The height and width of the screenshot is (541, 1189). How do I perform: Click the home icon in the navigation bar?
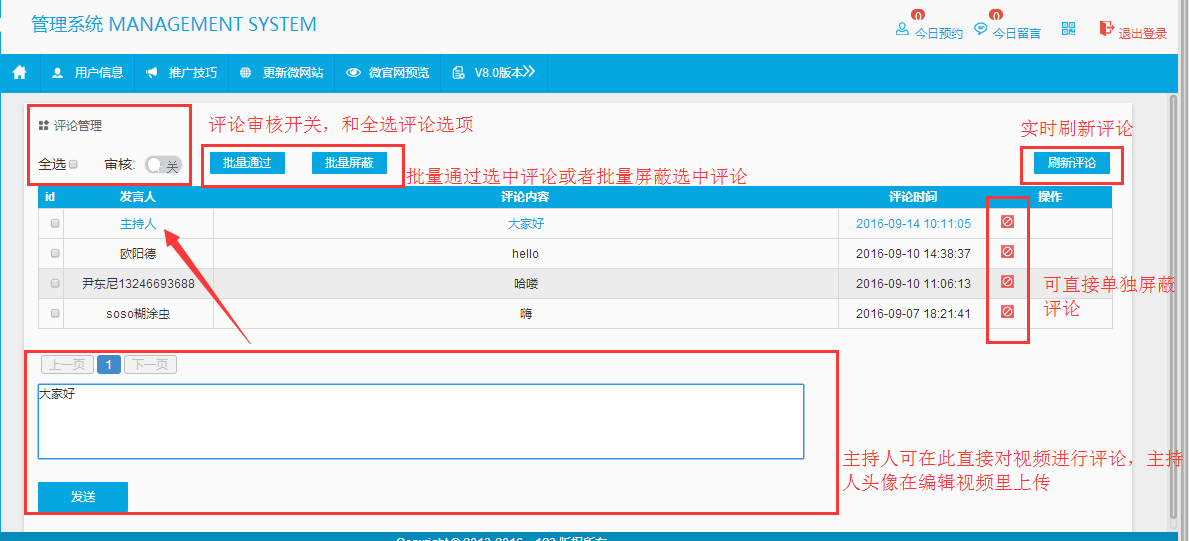[x=19, y=72]
